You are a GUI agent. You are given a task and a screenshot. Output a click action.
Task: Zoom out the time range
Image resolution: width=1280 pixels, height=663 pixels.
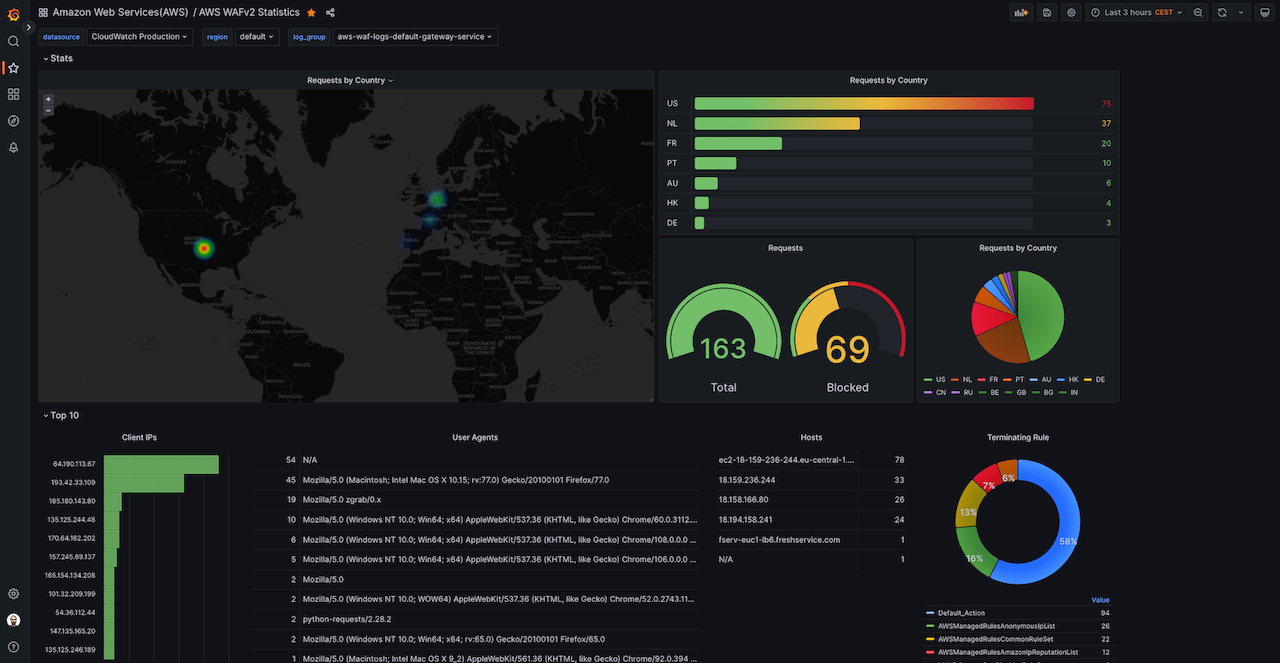(x=1198, y=12)
